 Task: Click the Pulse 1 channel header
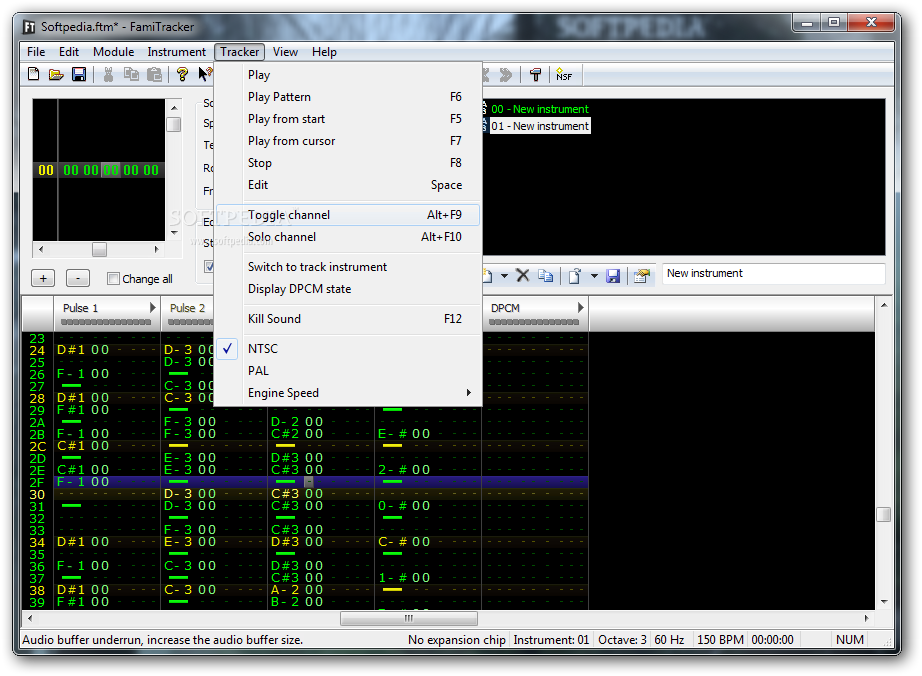tap(107, 313)
